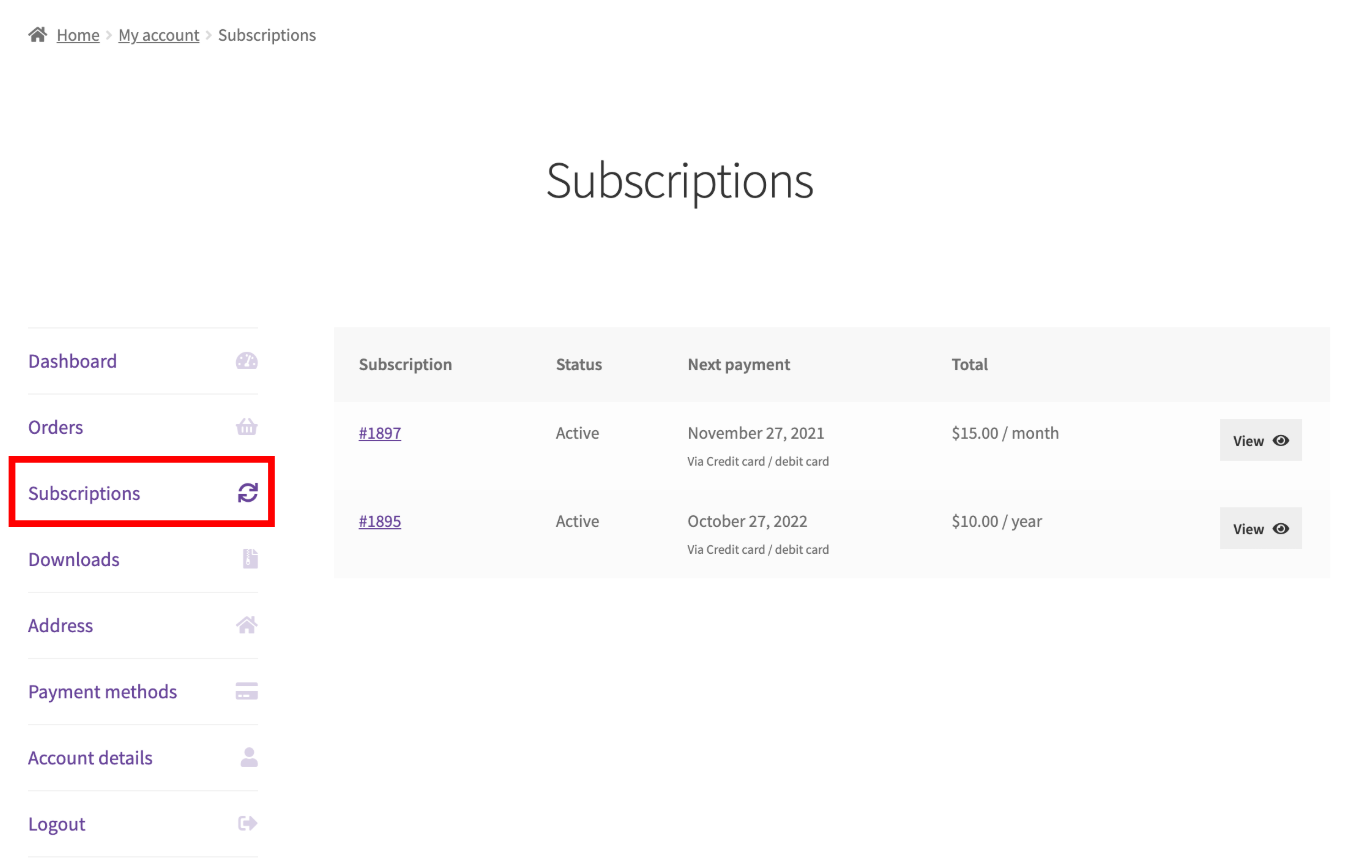Click the Orders basket icon
1347x859 pixels.
(x=246, y=426)
